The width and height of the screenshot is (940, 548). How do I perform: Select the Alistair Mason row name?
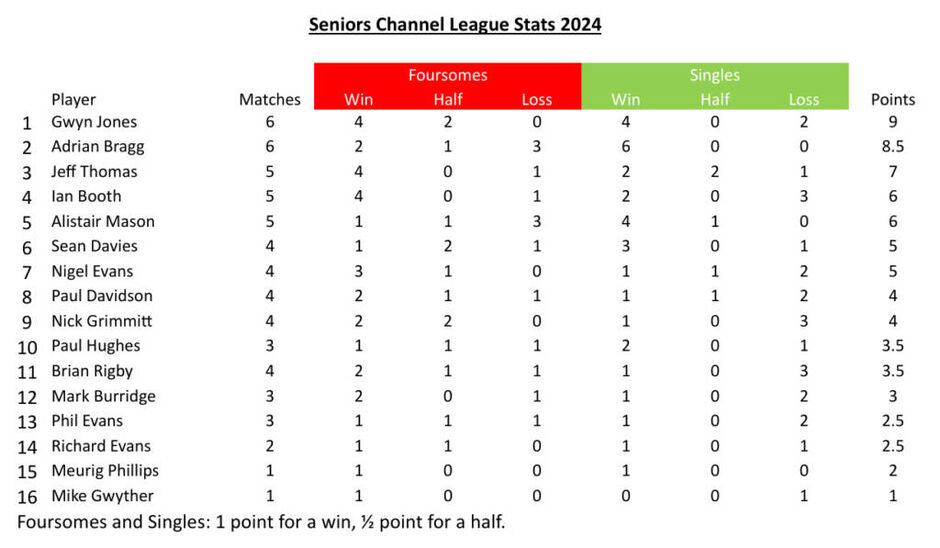click(x=103, y=221)
